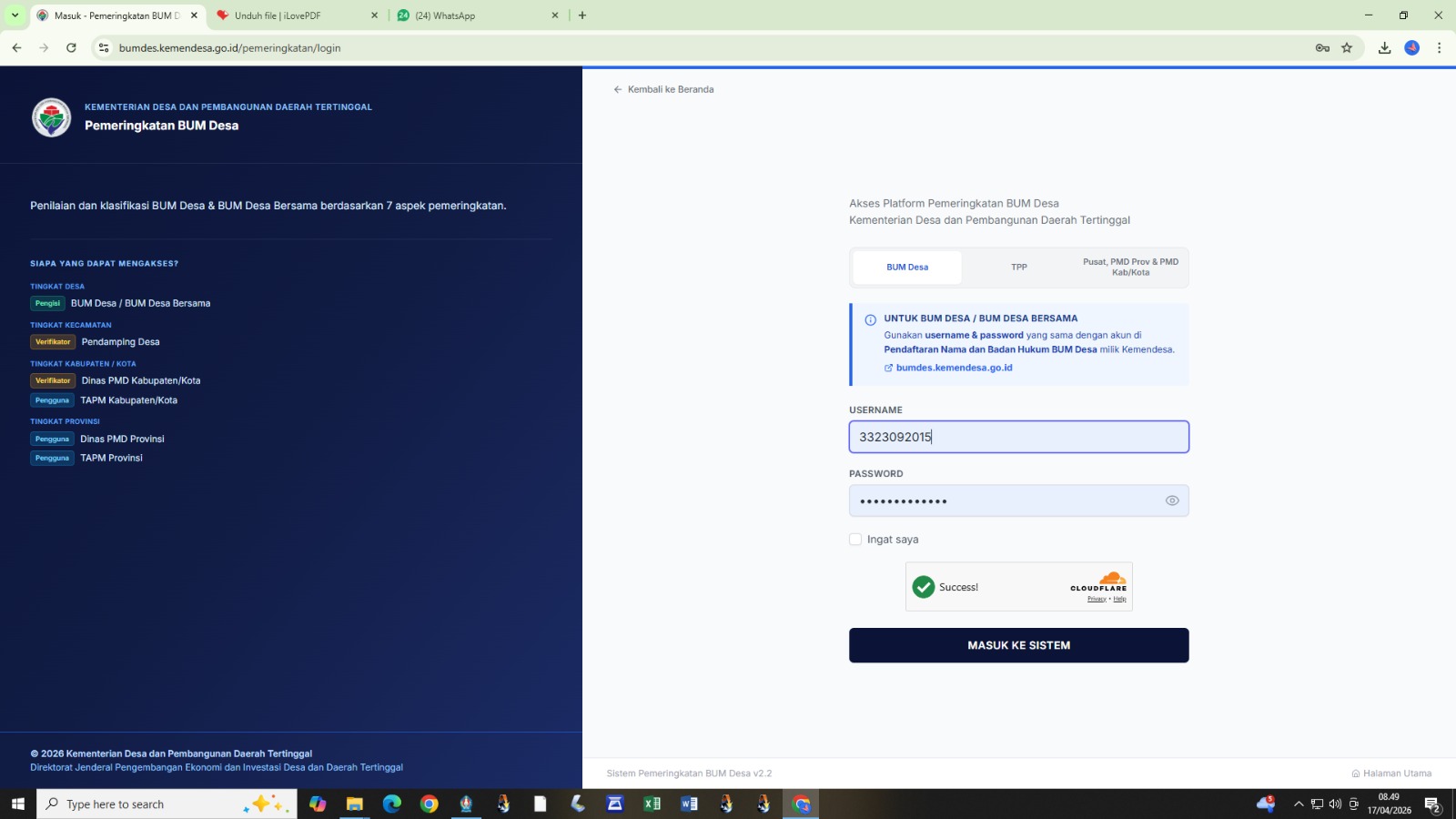Show hidden system tray icons
This screenshot has width=1456, height=819.
point(1299,804)
